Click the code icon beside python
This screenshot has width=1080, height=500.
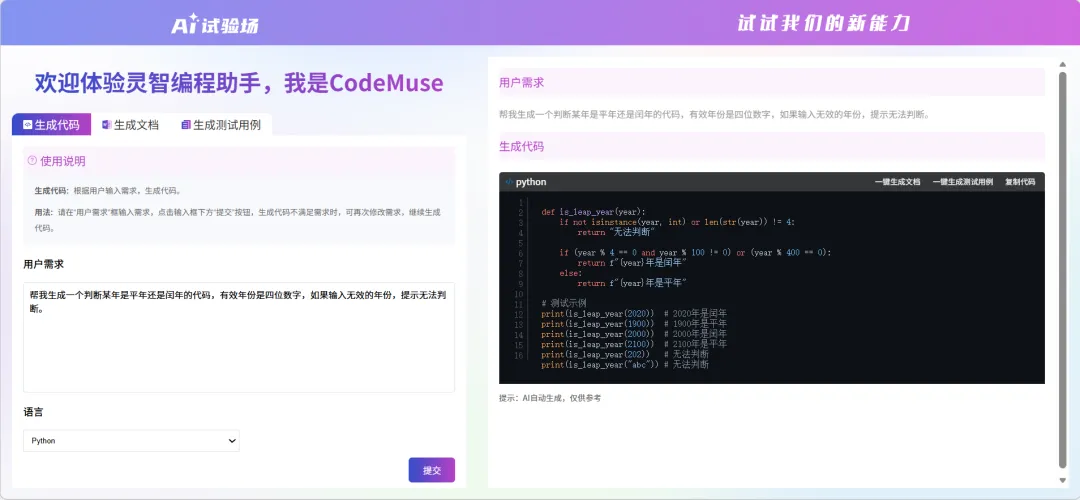[x=509, y=182]
